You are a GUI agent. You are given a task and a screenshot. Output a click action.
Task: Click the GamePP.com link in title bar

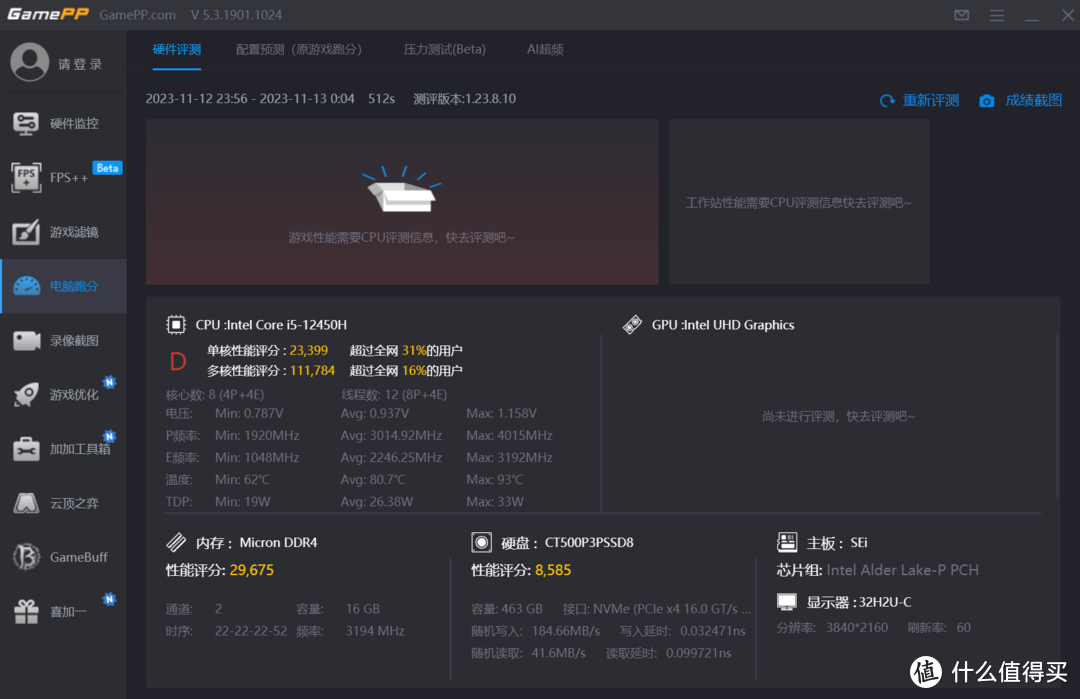click(137, 14)
